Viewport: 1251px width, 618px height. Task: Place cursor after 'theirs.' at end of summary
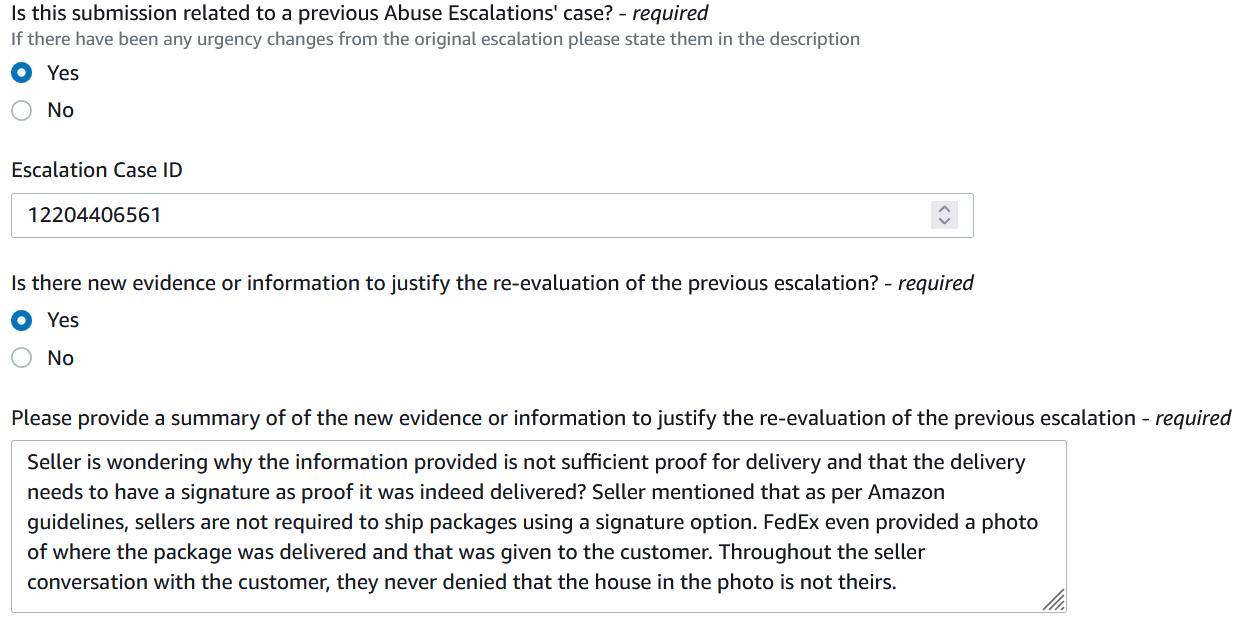pos(898,581)
